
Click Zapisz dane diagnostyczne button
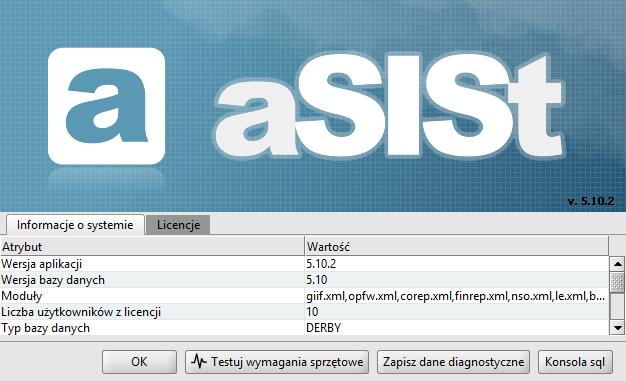pyautogui.click(x=453, y=362)
